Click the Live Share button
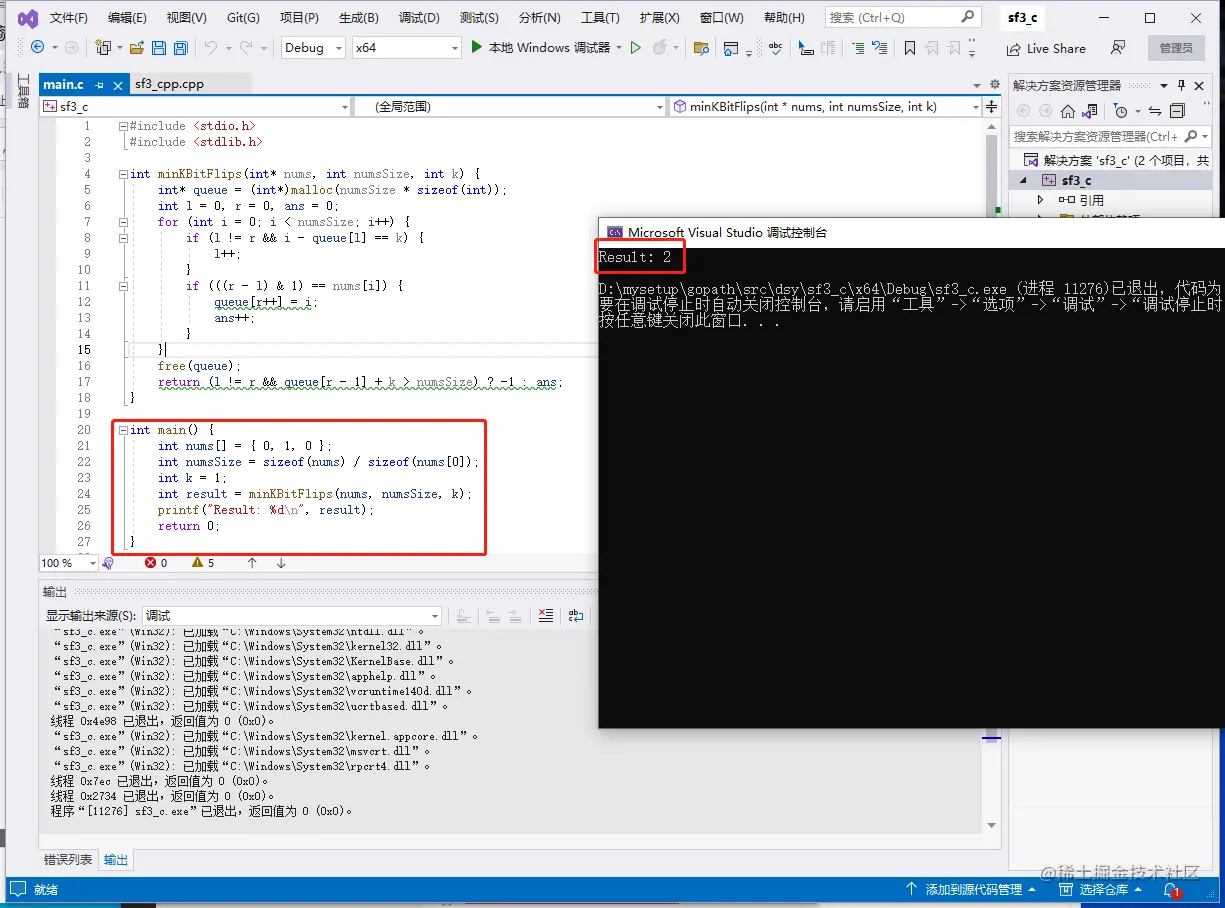1225x908 pixels. [x=1046, y=48]
